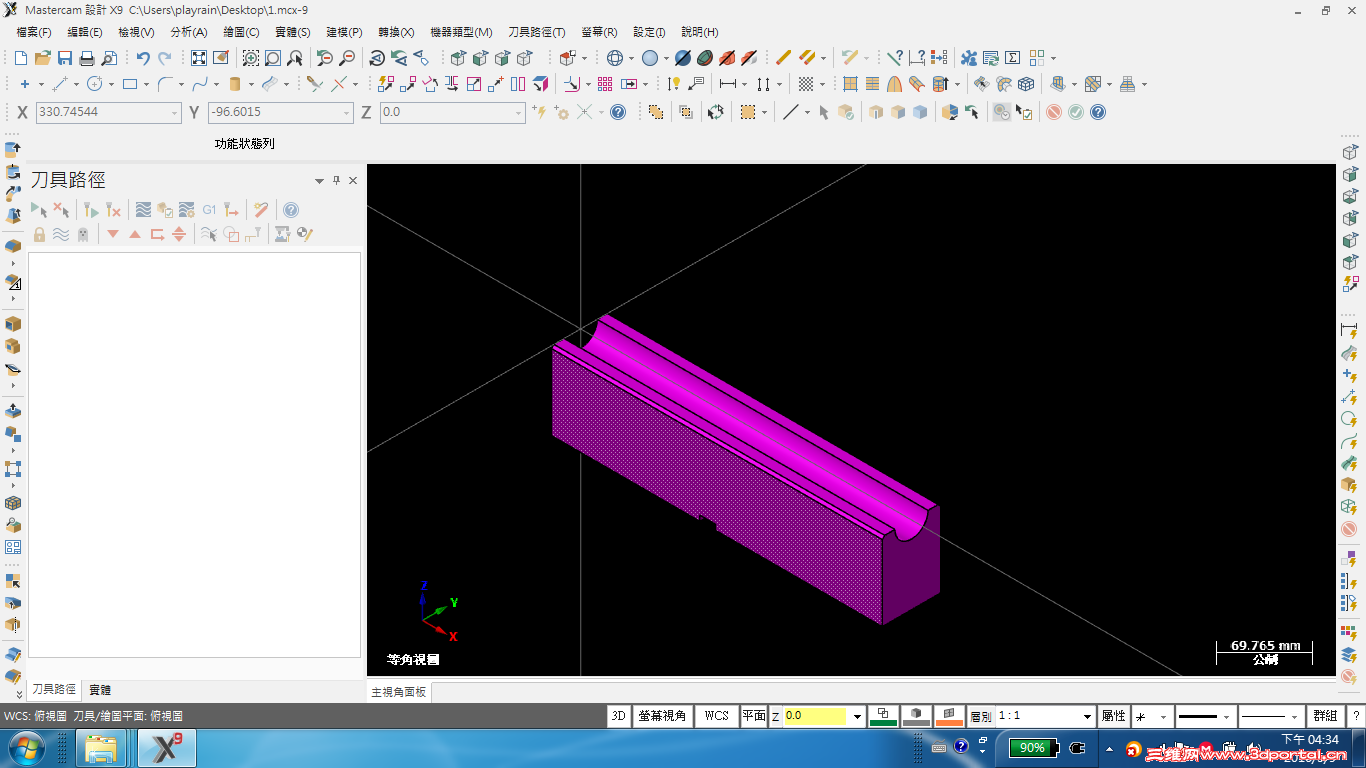Toggle the 3D construction mode button

(x=619, y=716)
